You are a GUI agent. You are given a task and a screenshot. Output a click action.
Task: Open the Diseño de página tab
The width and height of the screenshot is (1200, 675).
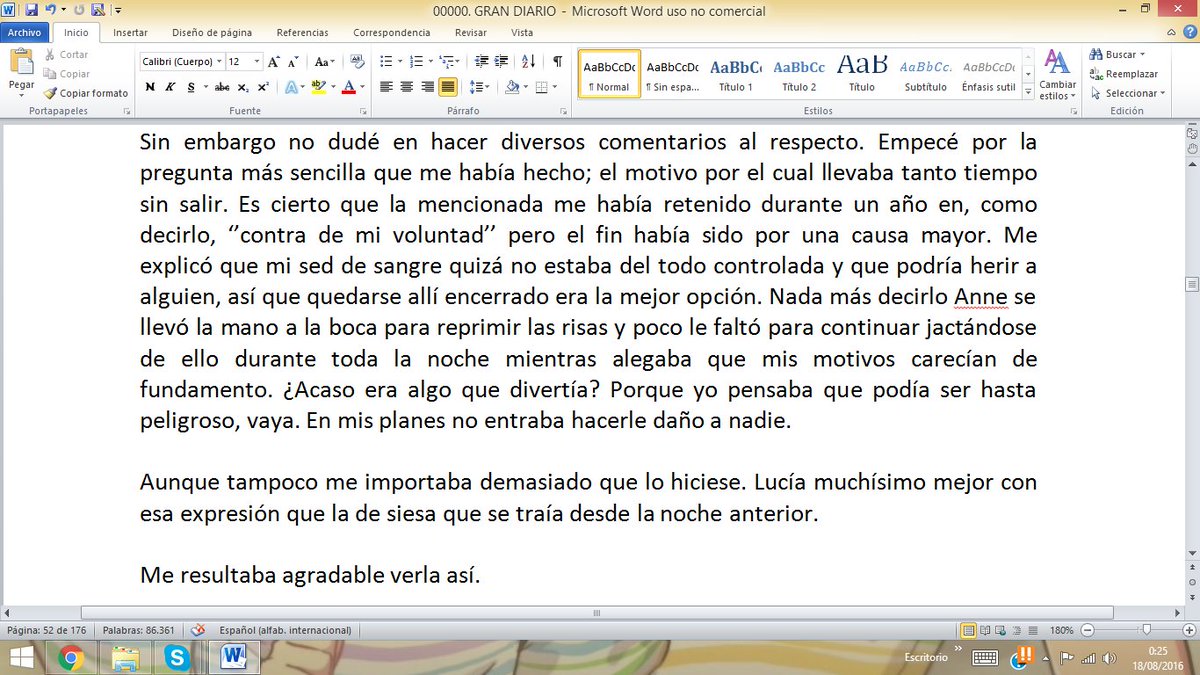point(212,32)
